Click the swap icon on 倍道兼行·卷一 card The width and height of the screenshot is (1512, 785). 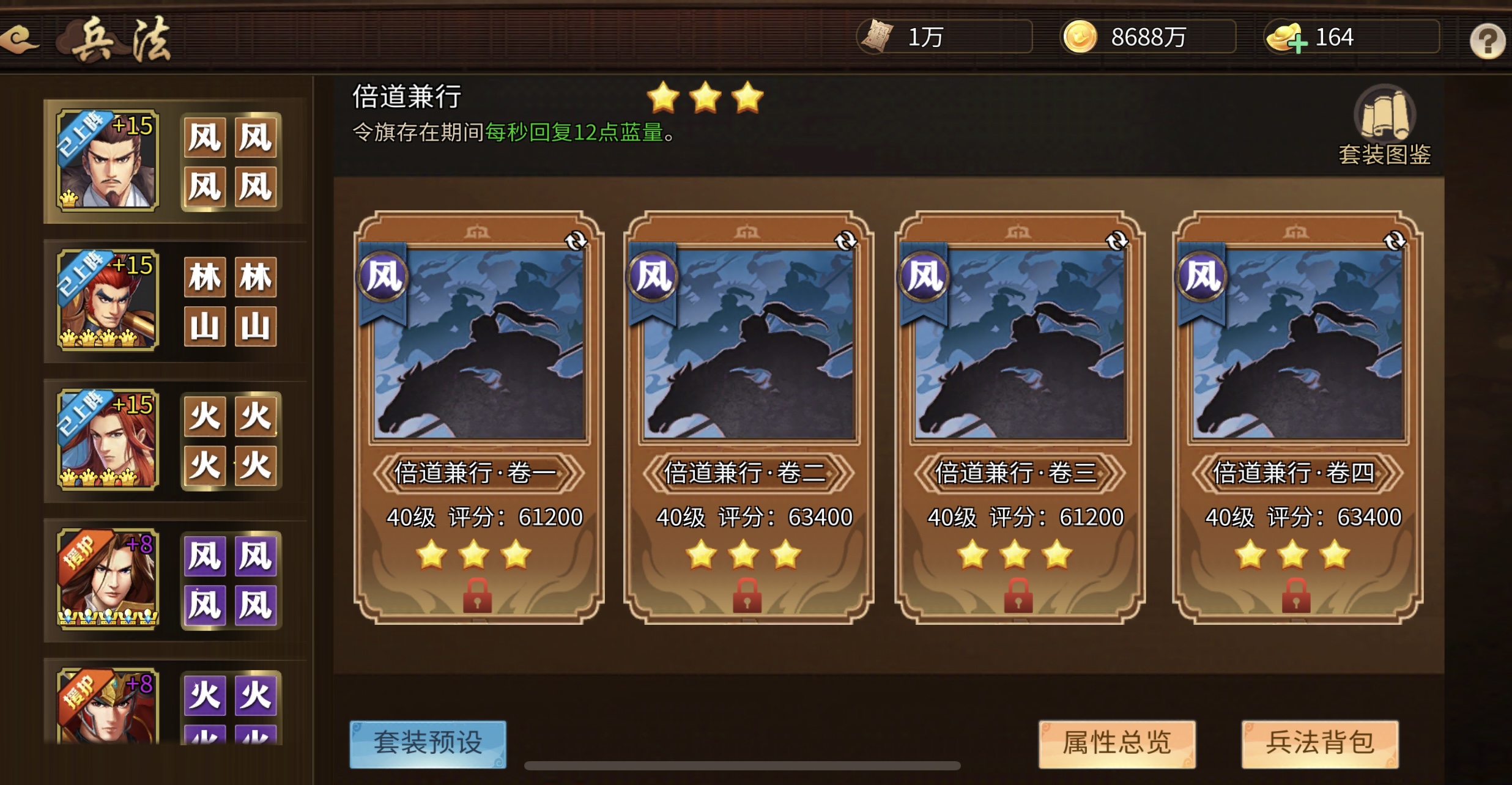coord(576,241)
